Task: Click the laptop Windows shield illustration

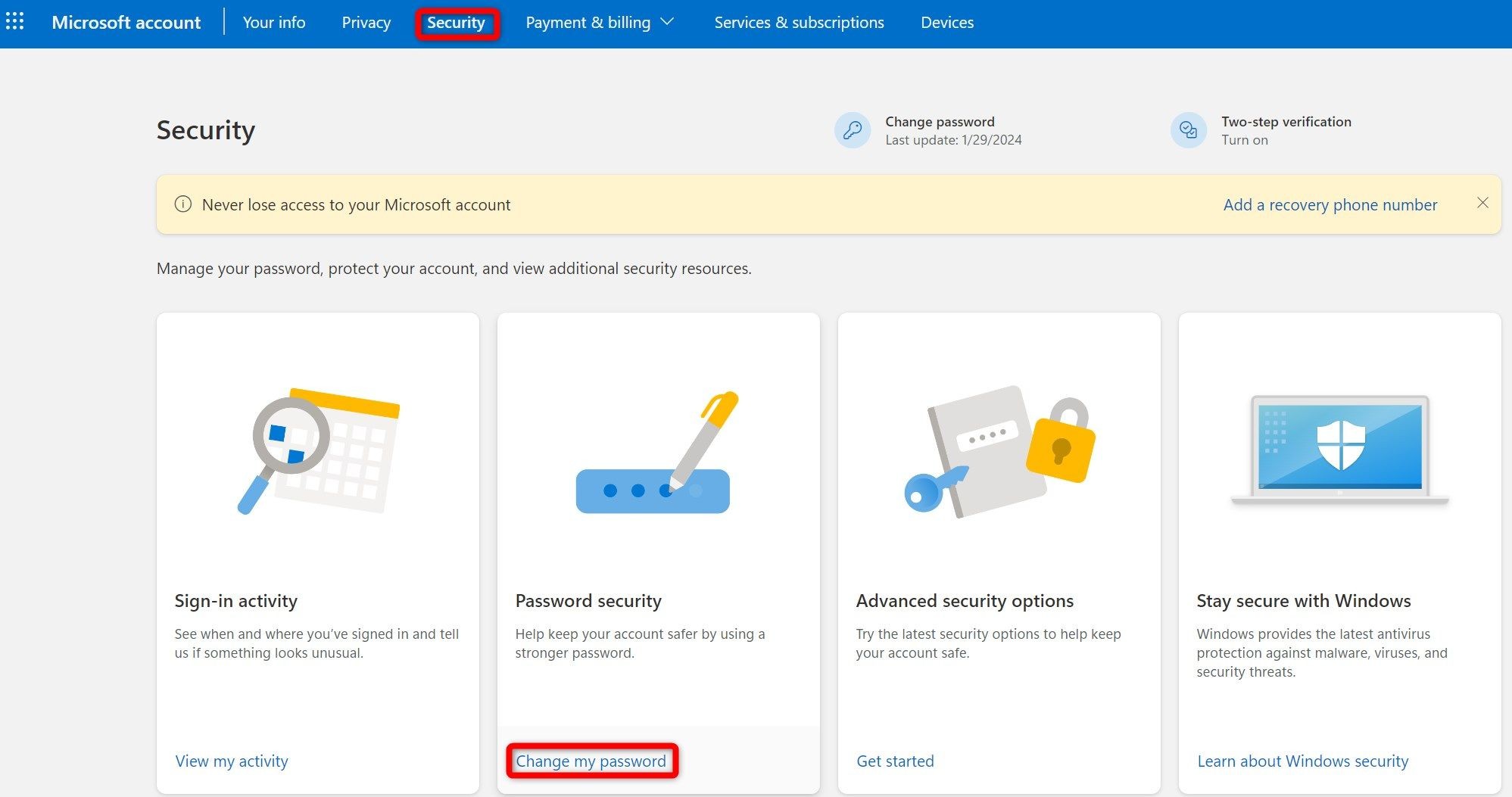Action: pos(1340,450)
